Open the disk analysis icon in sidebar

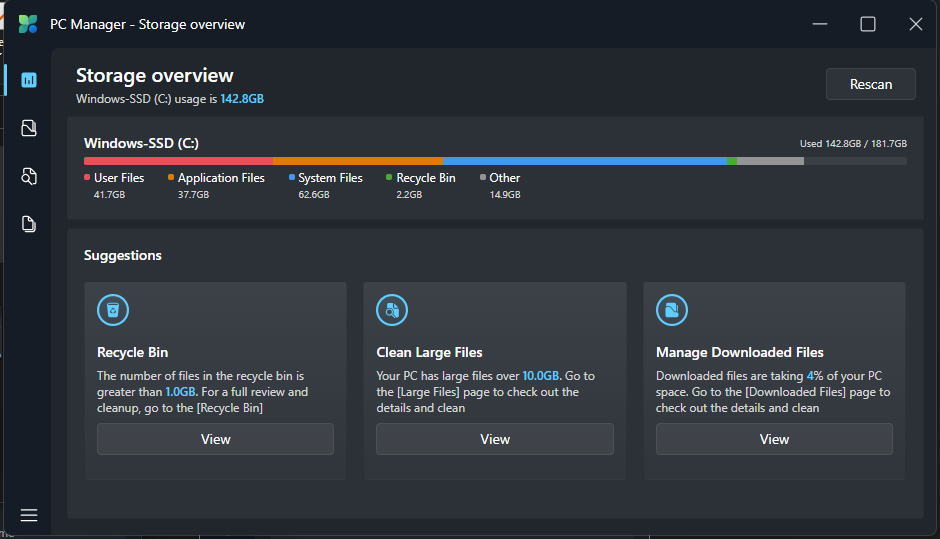pyautogui.click(x=29, y=128)
